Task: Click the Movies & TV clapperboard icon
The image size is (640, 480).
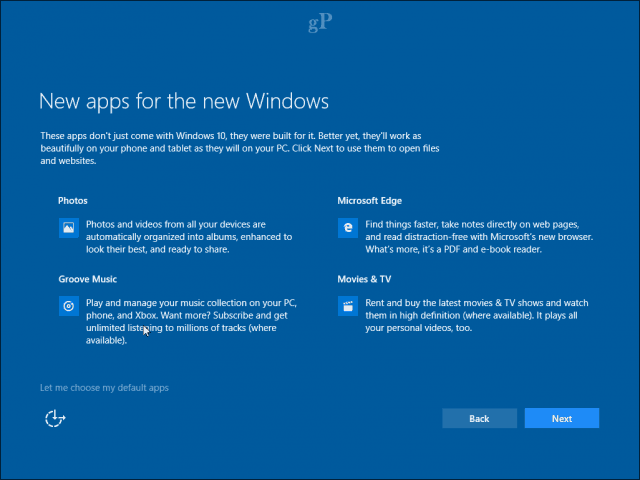Action: [348, 306]
